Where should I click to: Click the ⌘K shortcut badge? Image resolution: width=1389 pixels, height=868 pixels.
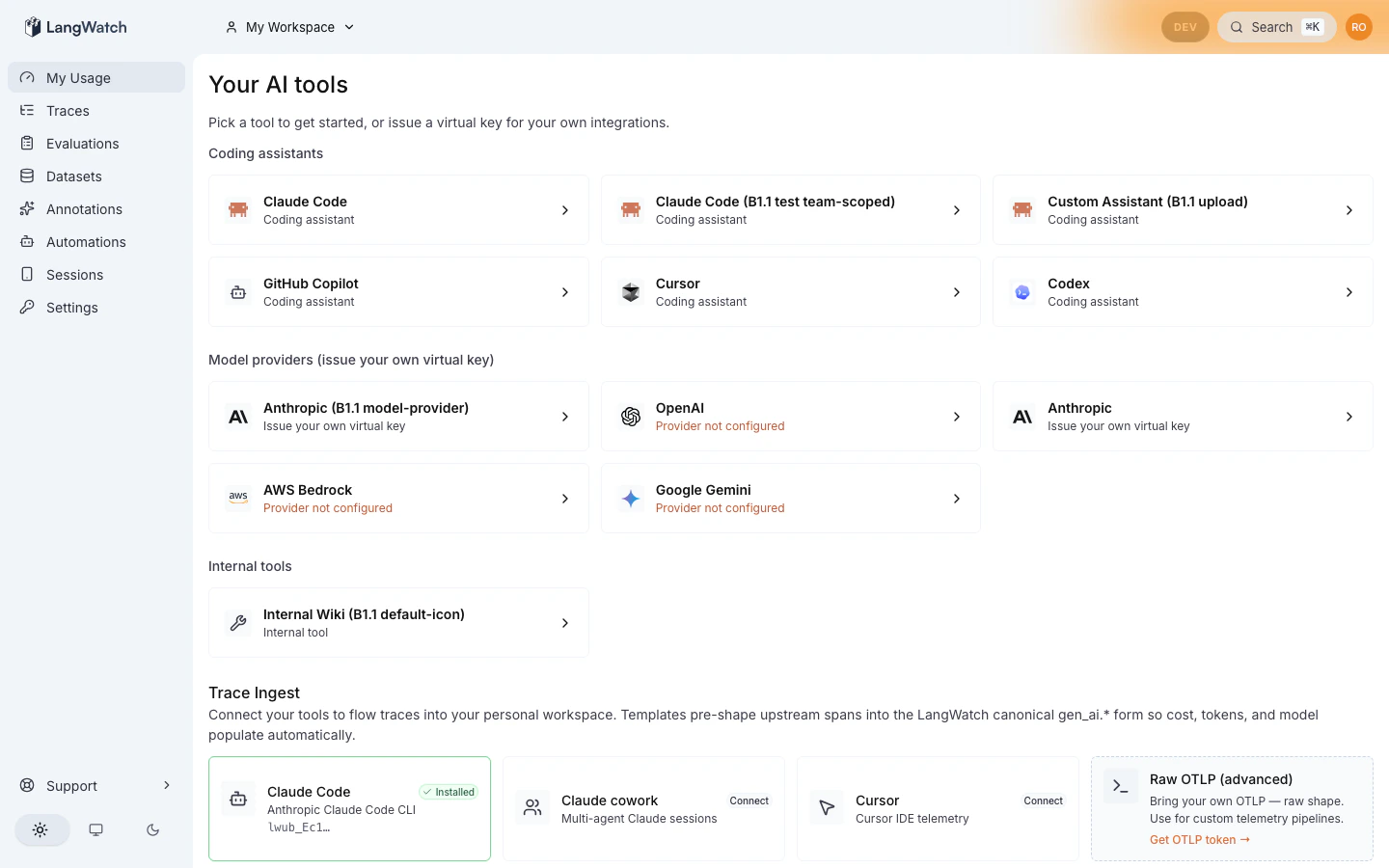tap(1313, 27)
